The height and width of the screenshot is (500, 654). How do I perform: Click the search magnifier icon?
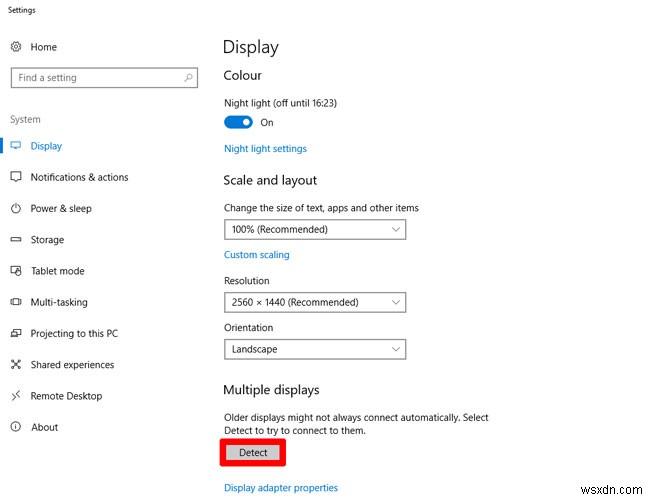point(187,78)
